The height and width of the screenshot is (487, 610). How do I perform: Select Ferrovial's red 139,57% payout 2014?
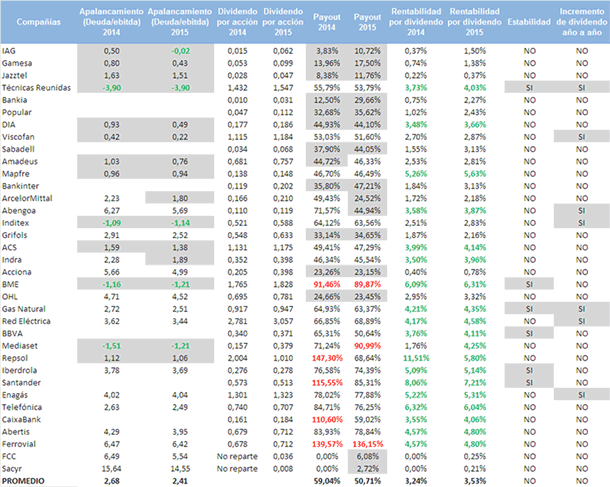click(327, 444)
